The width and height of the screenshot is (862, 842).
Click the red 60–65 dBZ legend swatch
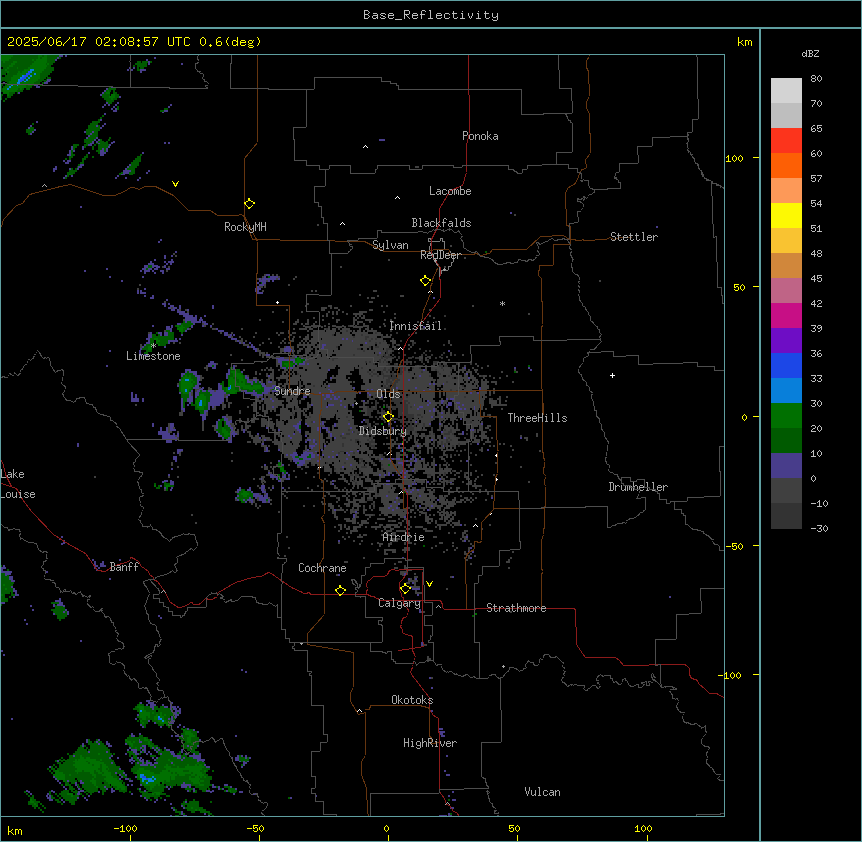point(786,141)
